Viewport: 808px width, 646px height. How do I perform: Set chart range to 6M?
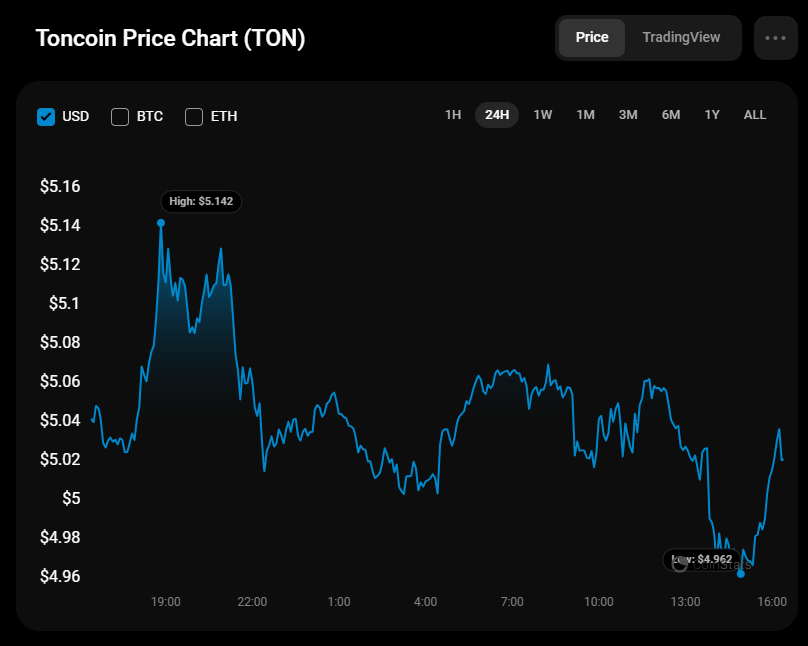click(x=671, y=115)
